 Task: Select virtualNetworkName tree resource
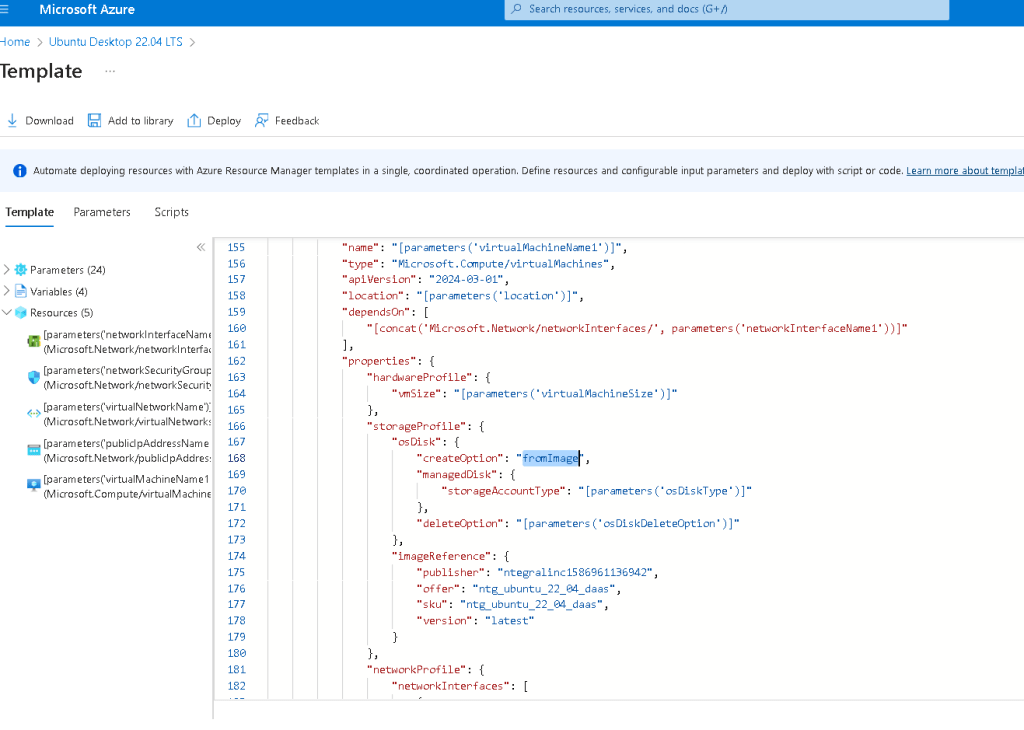pos(119,414)
